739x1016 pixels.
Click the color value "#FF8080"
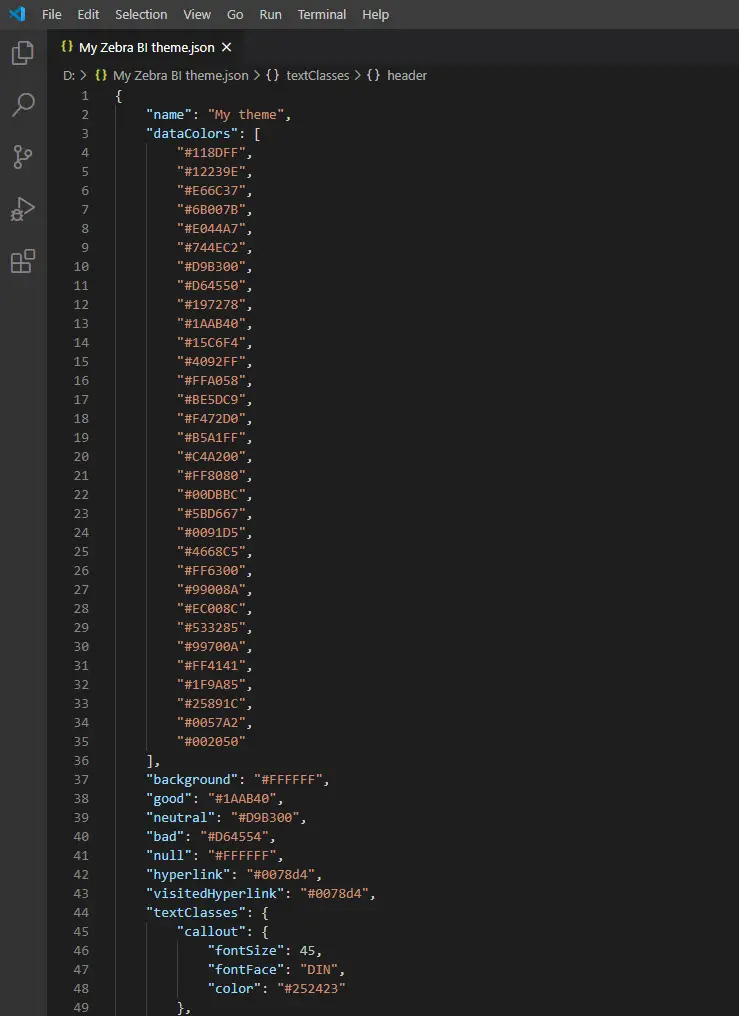[211, 476]
